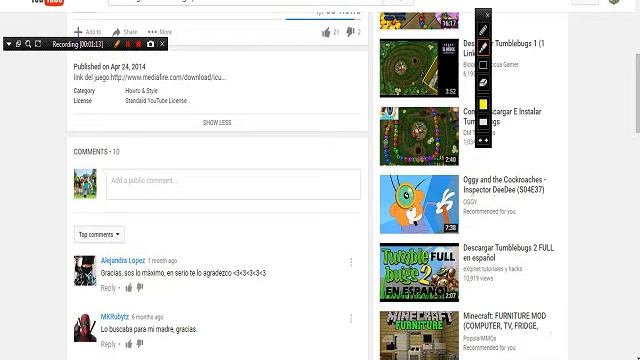Close the vertical drawing palette

point(487,16)
